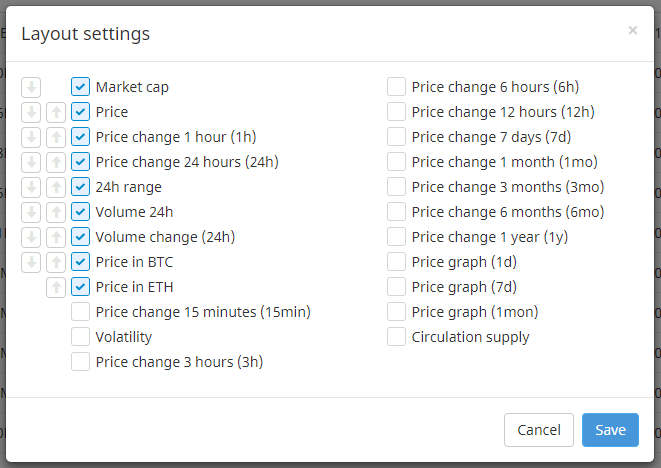Move Price change 1 hour down
The image size is (661, 468).
[31, 137]
